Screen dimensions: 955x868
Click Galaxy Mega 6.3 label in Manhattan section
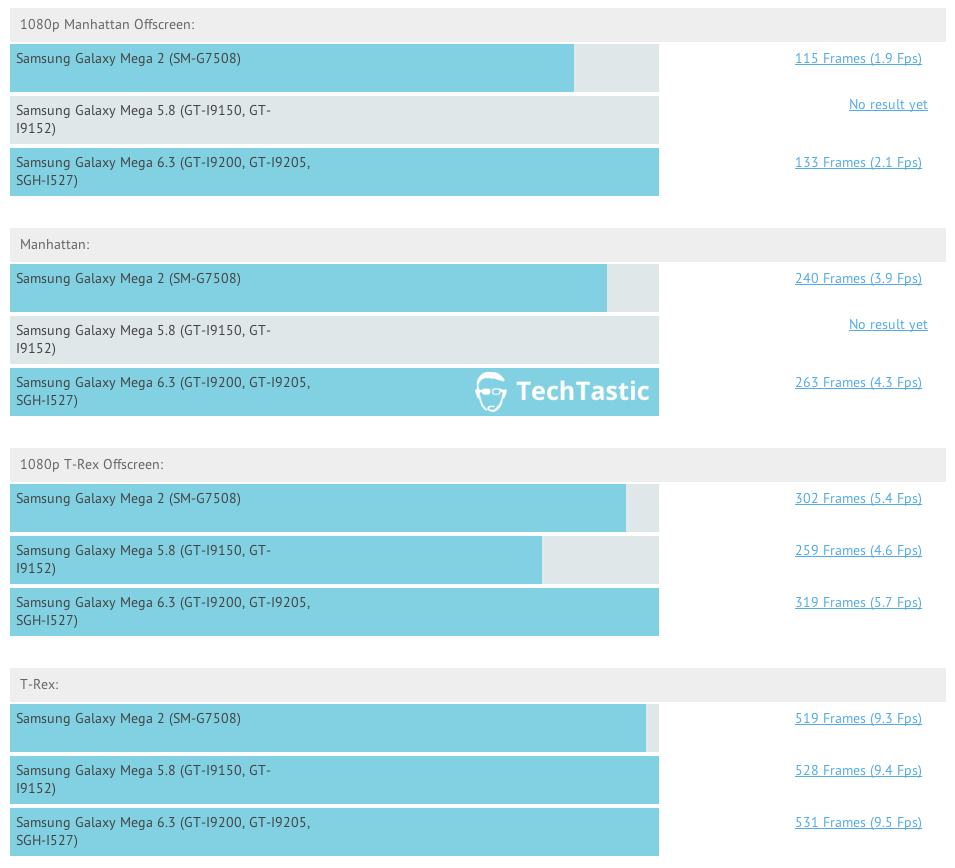click(x=163, y=392)
